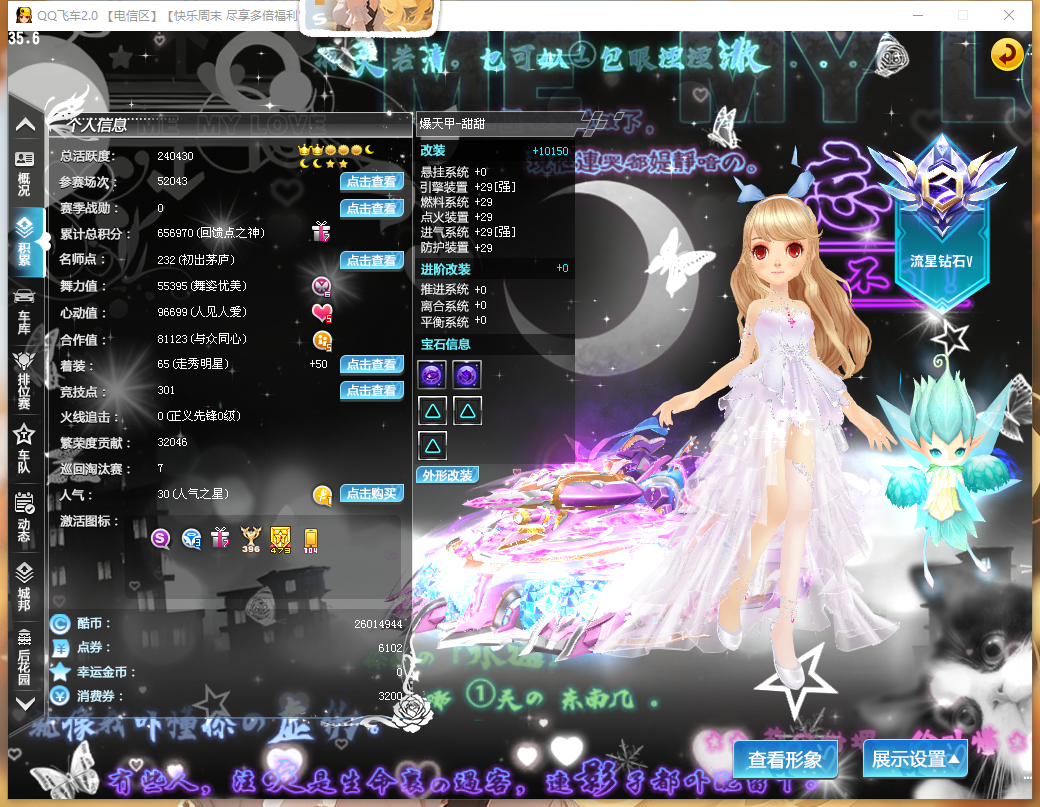Click the 爆天甲-甜甜 car name
The width and height of the screenshot is (1040, 807).
(452, 124)
